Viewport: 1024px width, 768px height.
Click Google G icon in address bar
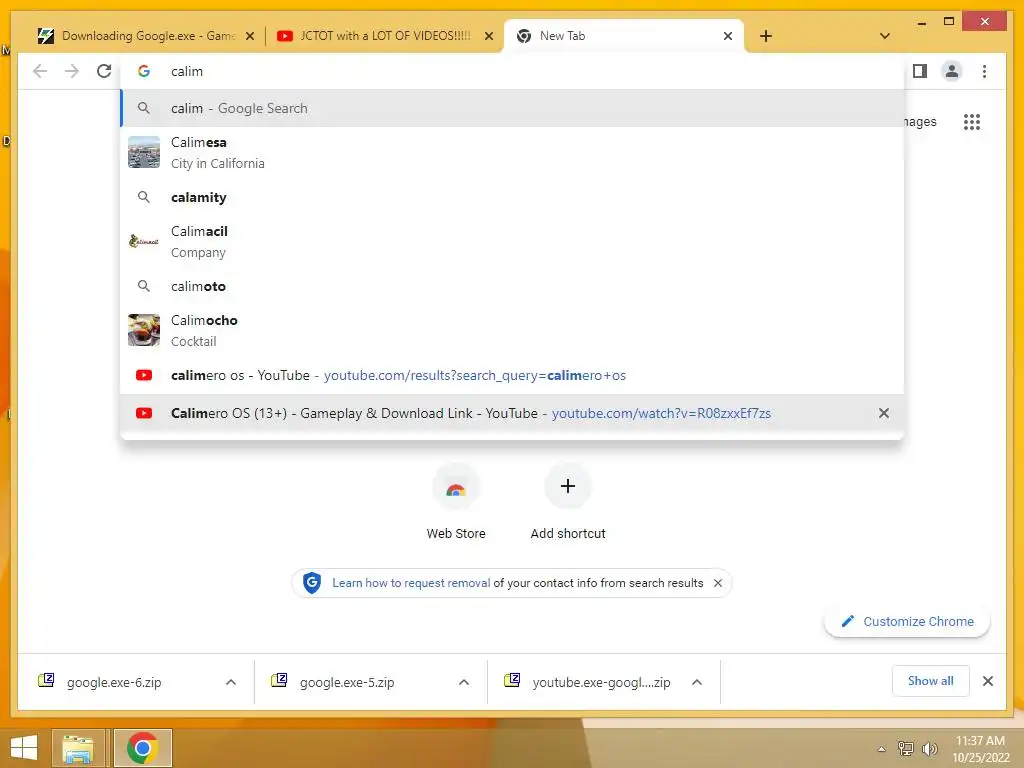144,71
